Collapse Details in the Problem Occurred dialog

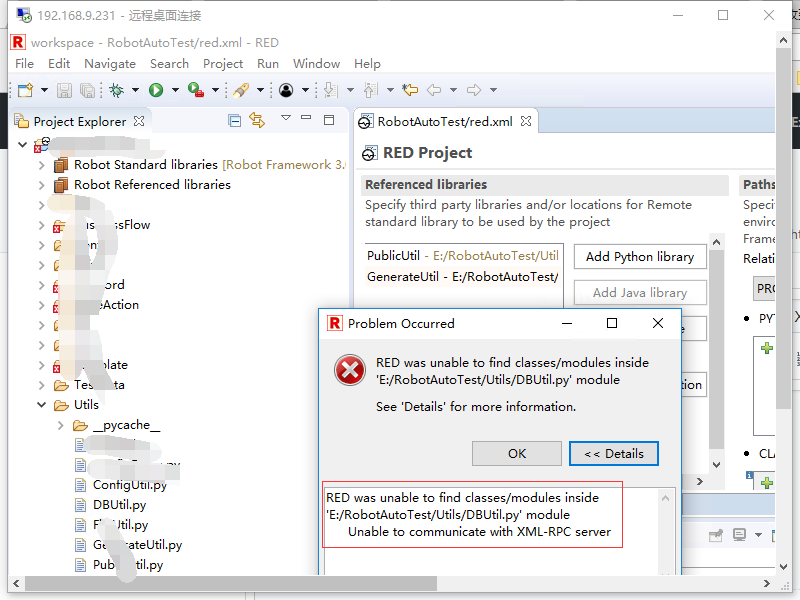tap(613, 453)
